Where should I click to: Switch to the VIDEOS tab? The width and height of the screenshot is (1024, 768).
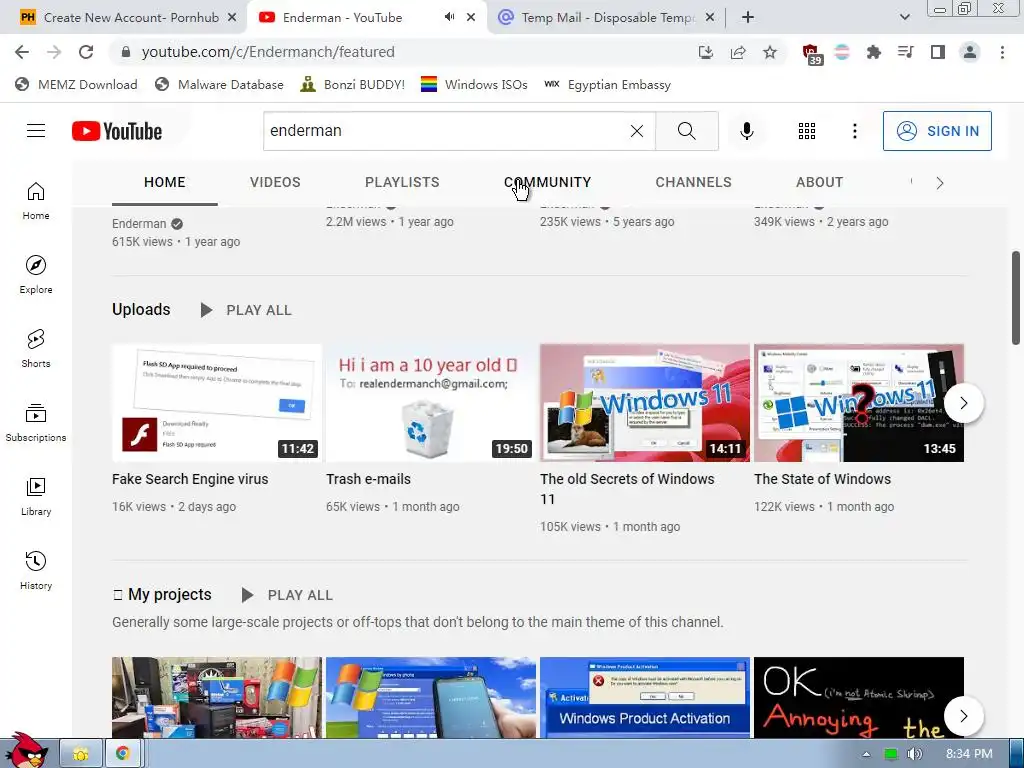[275, 182]
